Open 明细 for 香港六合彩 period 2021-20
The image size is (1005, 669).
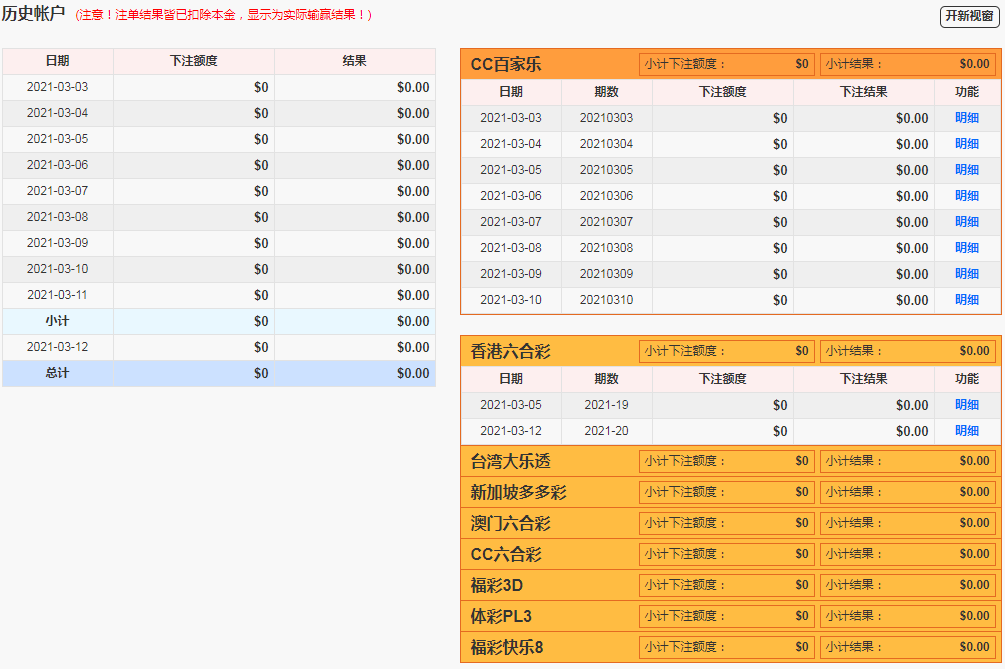tap(966, 431)
